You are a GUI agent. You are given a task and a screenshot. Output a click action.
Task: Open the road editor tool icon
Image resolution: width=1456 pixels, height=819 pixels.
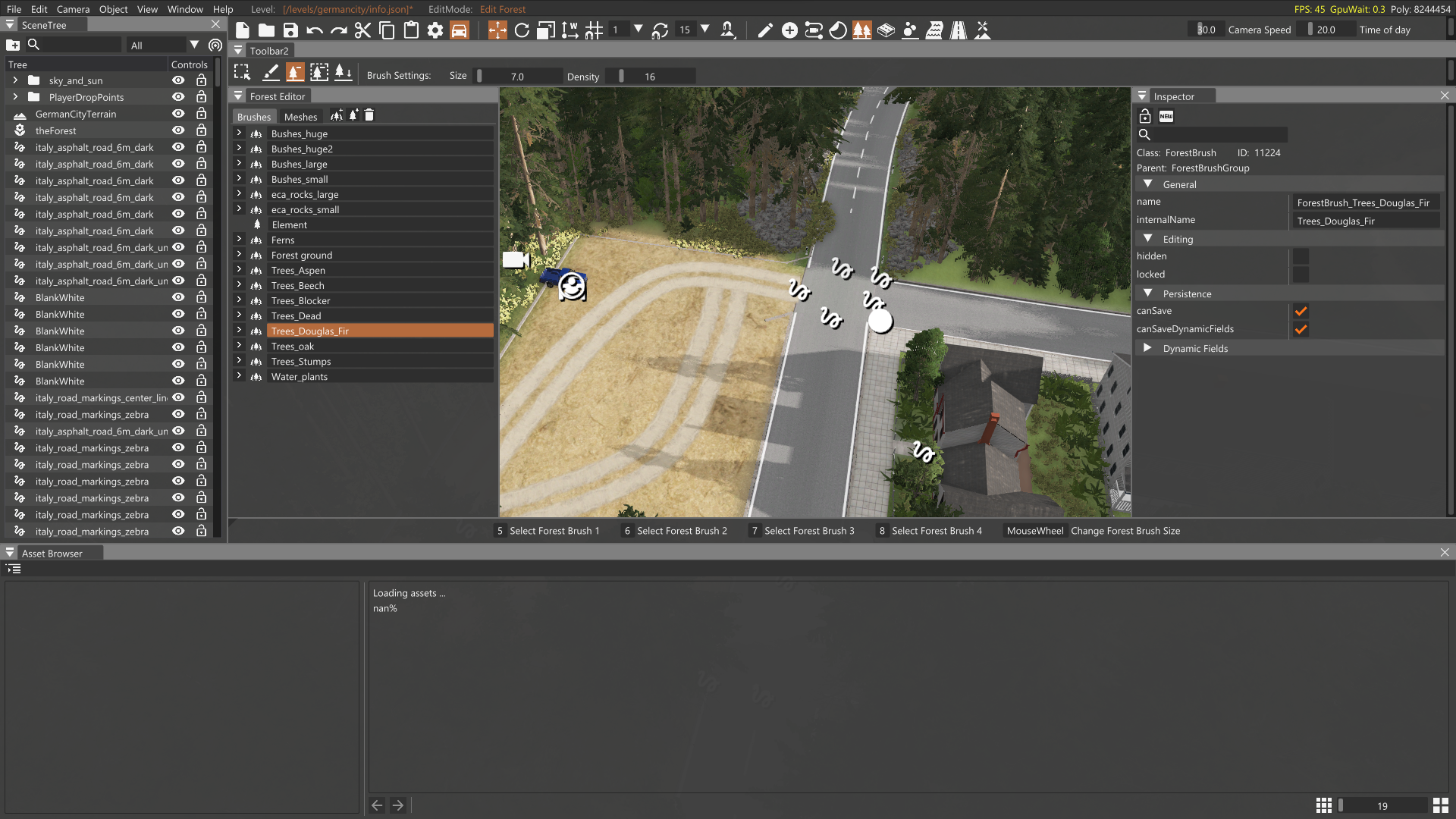[x=959, y=30]
